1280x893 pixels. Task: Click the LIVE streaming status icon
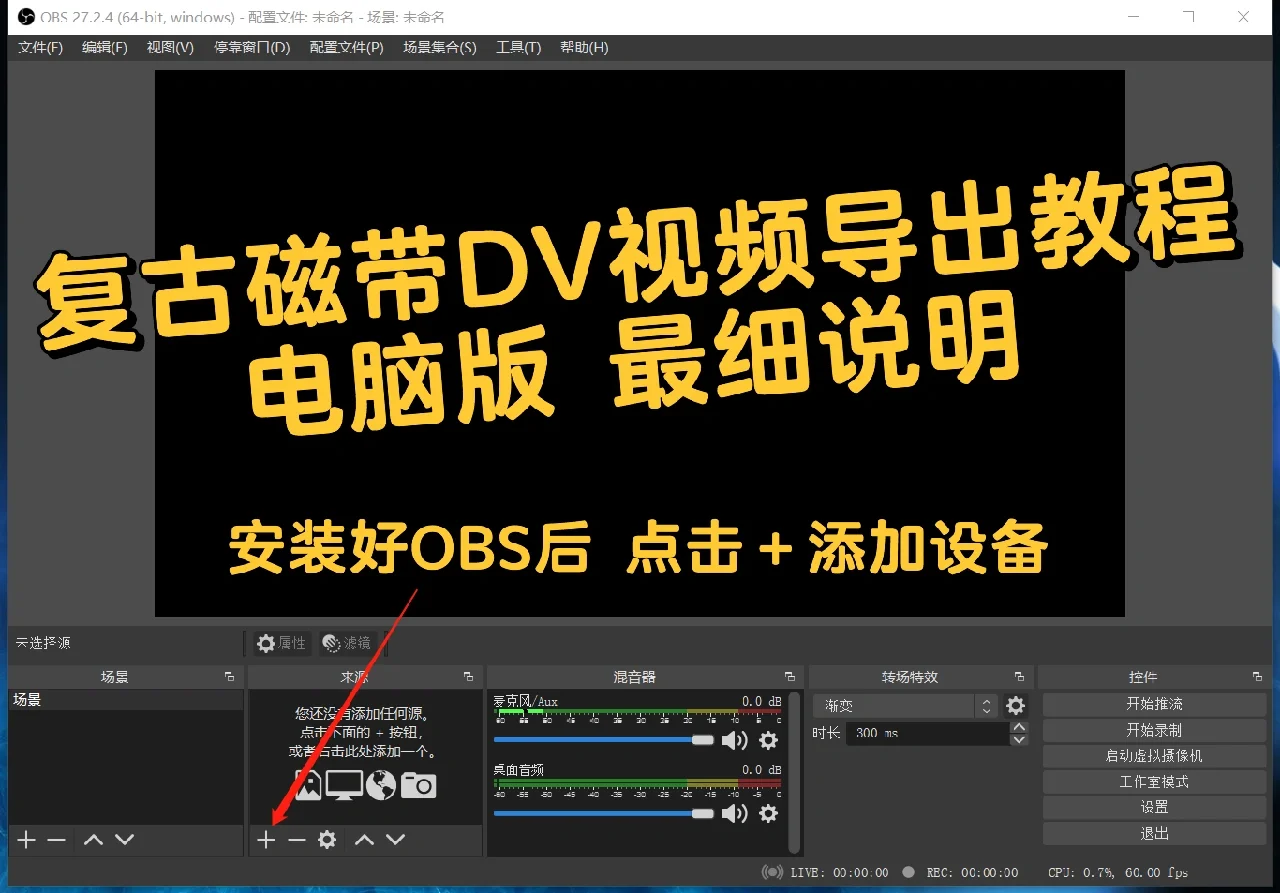pos(772,872)
